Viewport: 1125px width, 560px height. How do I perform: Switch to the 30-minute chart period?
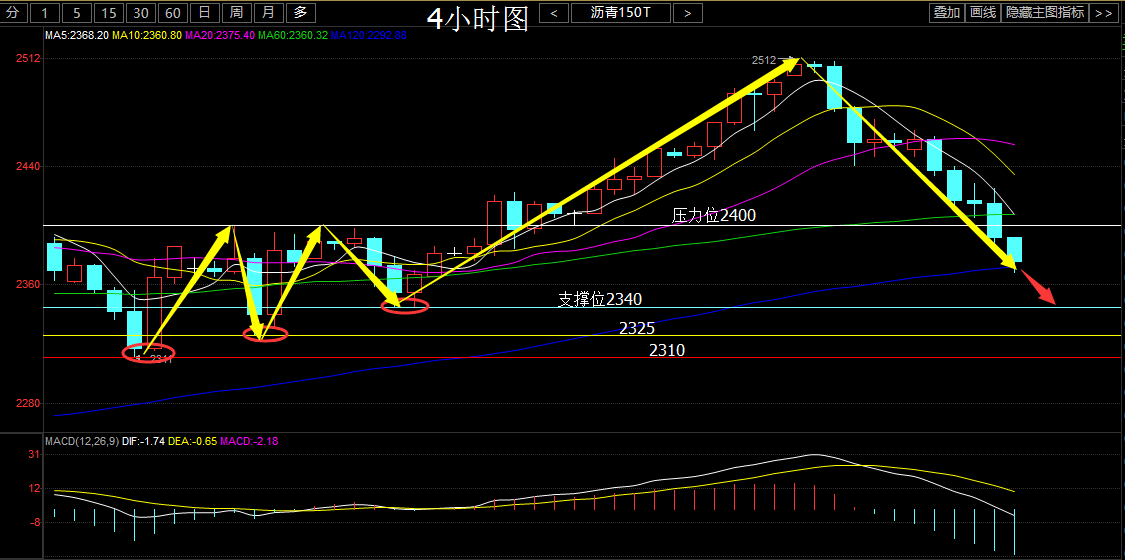[x=142, y=13]
